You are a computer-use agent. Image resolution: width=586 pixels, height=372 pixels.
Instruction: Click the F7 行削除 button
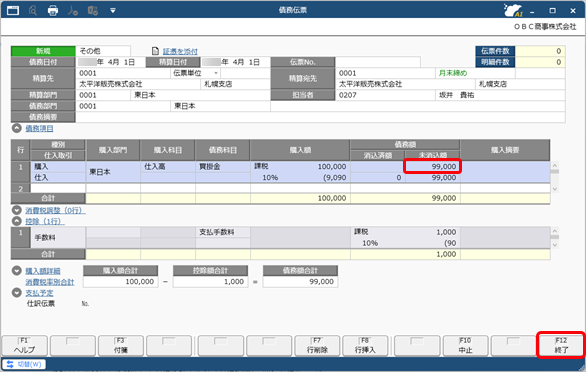pos(317,345)
